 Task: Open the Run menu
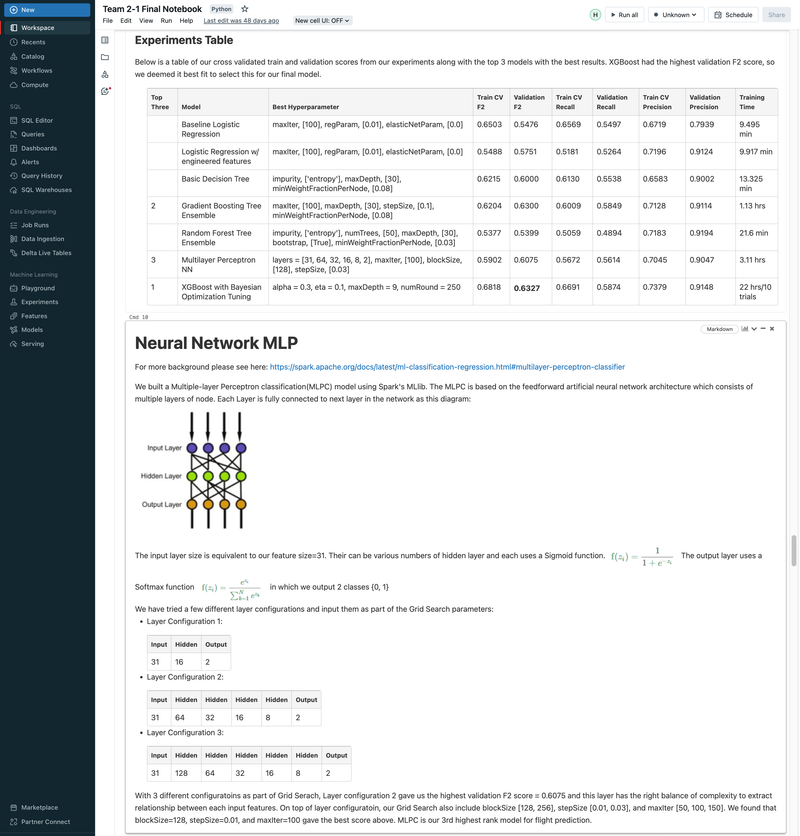[x=164, y=19]
